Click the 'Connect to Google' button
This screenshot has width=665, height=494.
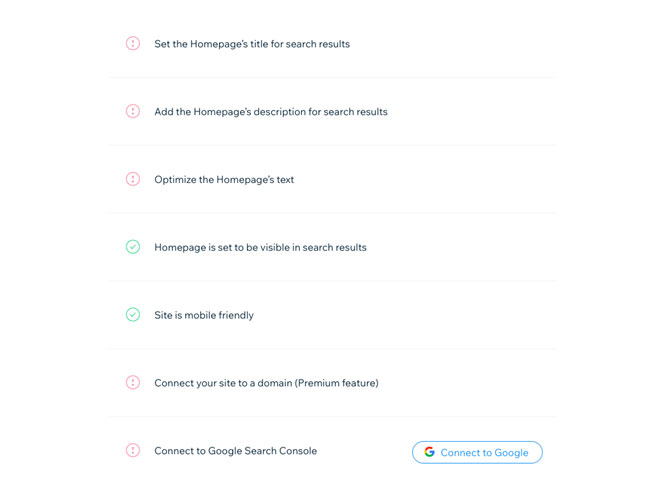[x=477, y=452]
